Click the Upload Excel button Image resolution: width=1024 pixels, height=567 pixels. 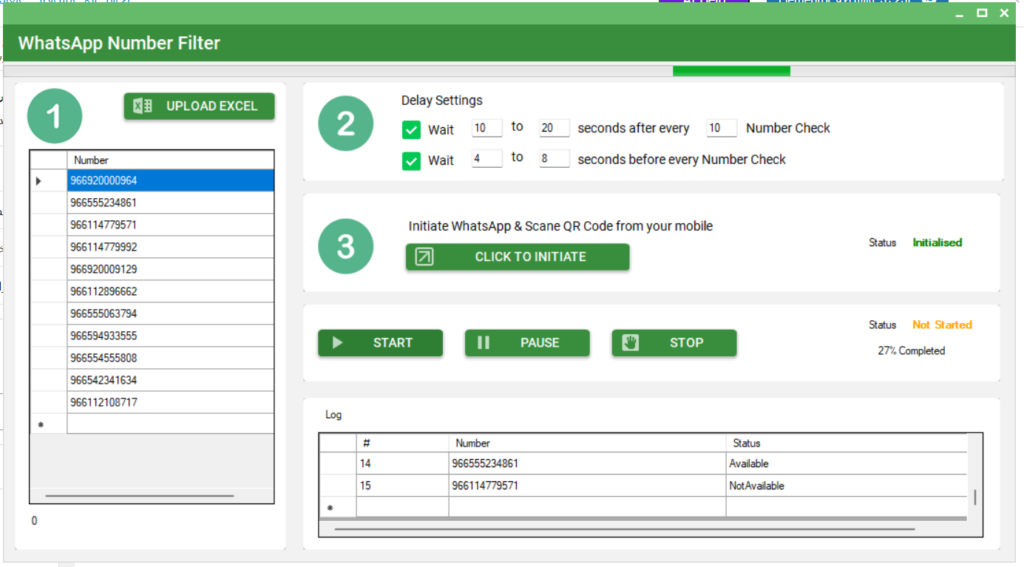click(x=199, y=106)
